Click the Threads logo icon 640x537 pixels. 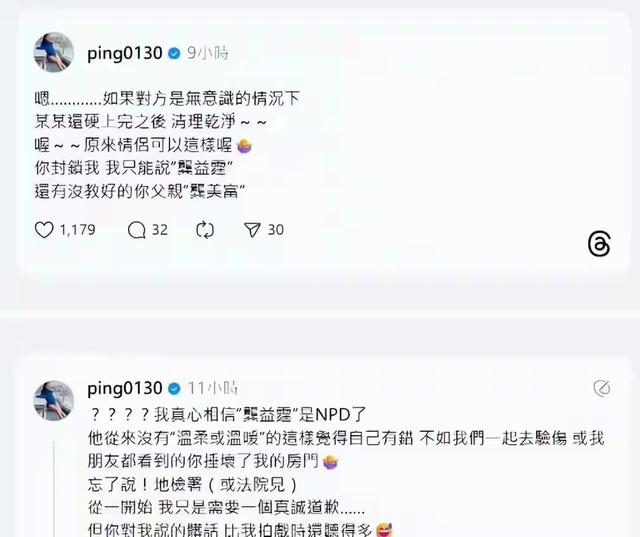[599, 244]
